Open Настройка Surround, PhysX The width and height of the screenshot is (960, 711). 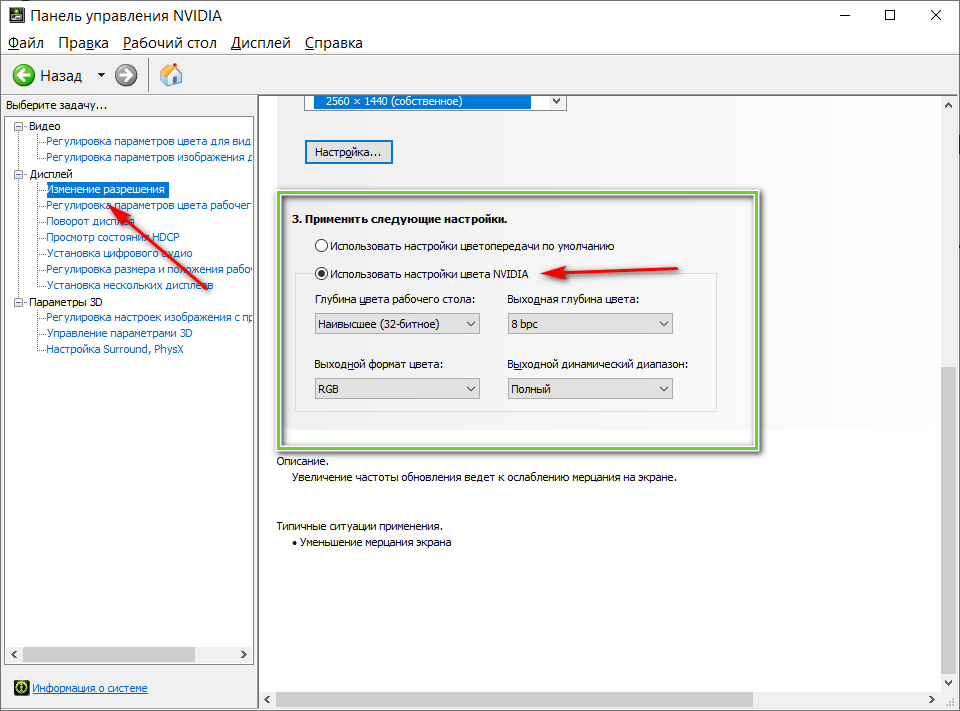coord(115,349)
